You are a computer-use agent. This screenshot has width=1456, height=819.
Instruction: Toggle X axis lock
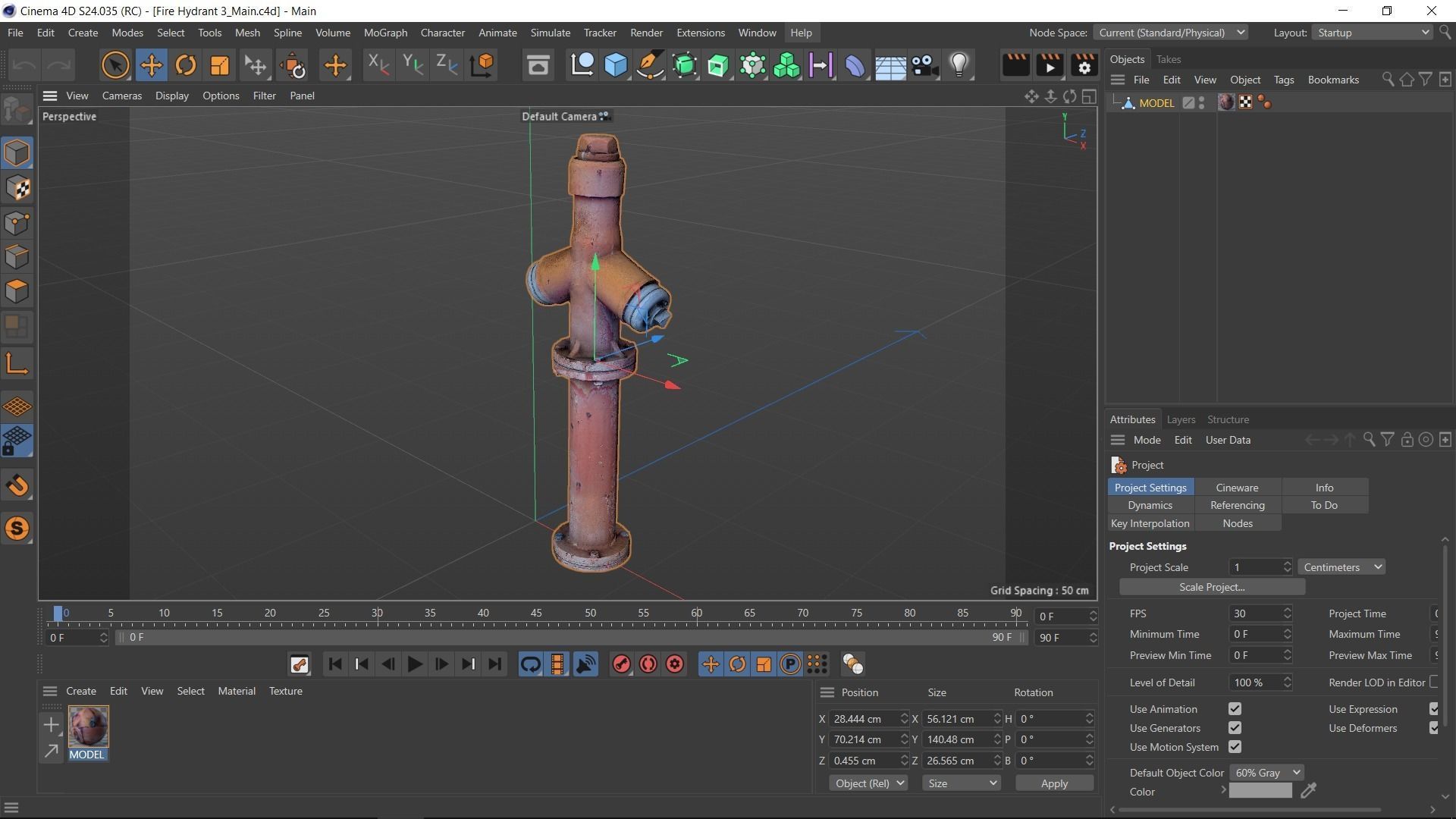coord(378,65)
